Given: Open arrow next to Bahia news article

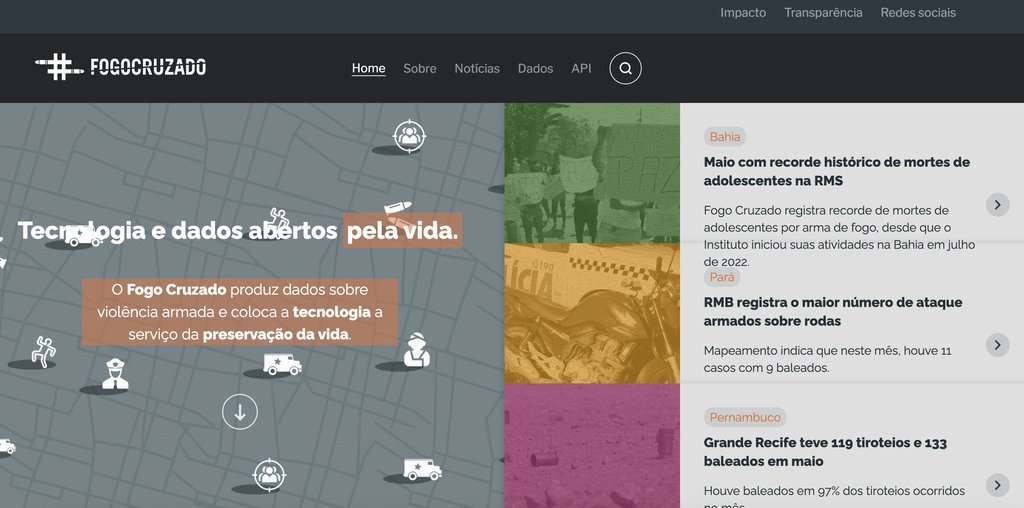Looking at the screenshot, I should click(997, 205).
